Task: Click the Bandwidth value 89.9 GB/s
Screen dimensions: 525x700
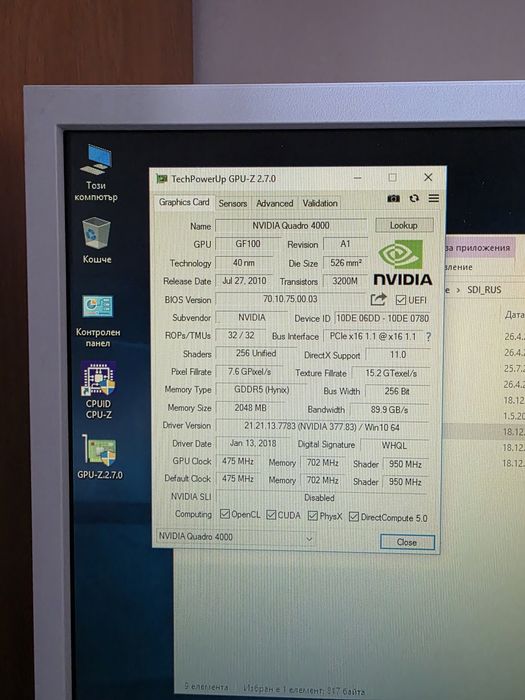Action: click(x=389, y=409)
